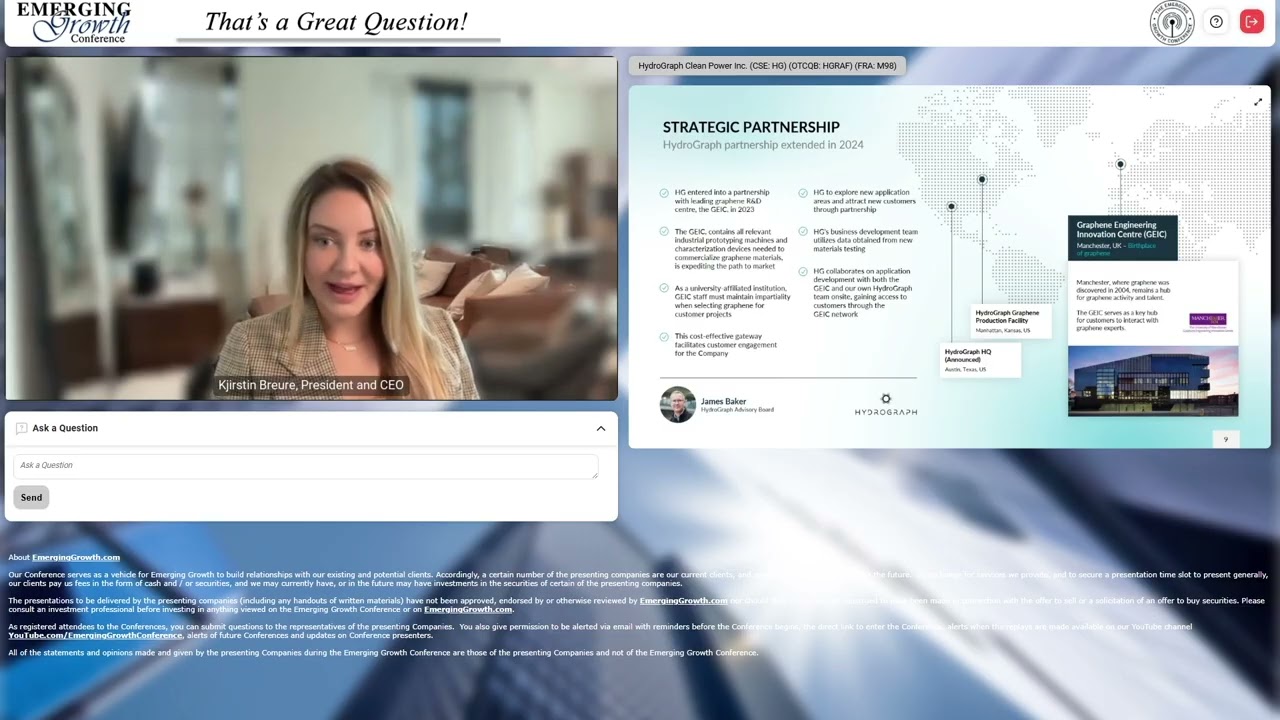Viewport: 1280px width, 720px height.
Task: Open the EmergingGrowth.com link in About heading
Action: pos(76,557)
